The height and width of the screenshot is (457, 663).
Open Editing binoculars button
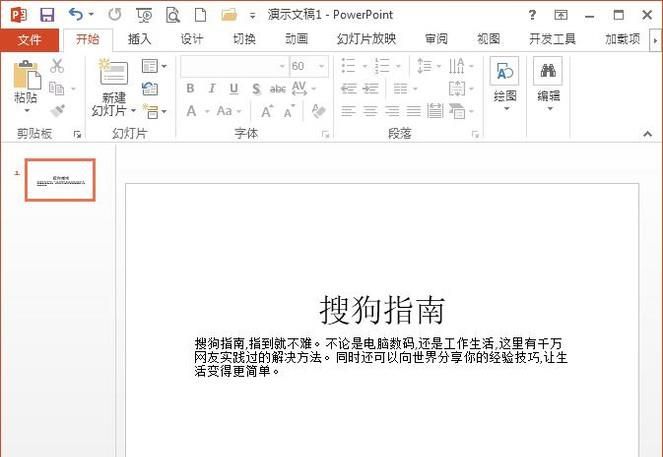click(548, 84)
